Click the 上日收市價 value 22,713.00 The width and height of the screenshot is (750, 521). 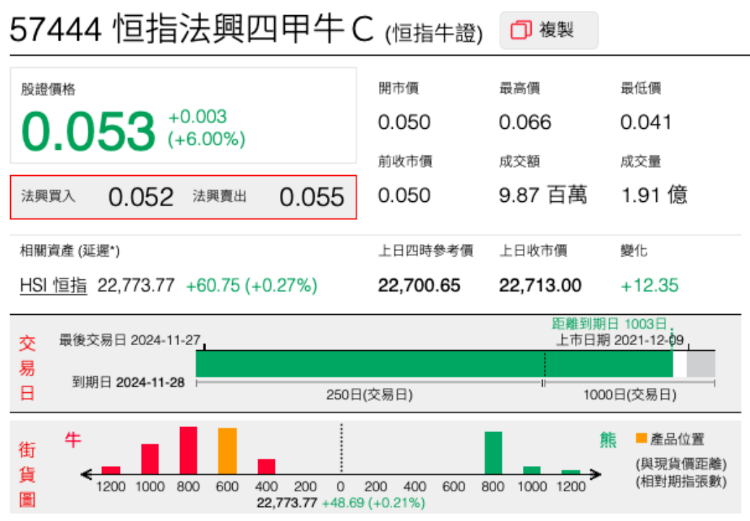pyautogui.click(x=540, y=286)
